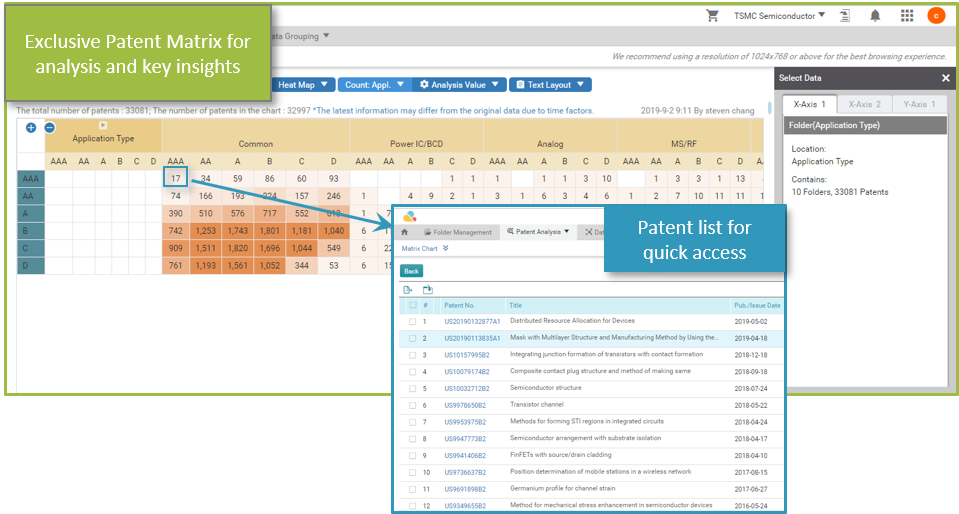
Task: Open the document list icon beside TSMC Semiconductor
Action: pyautogui.click(x=845, y=15)
